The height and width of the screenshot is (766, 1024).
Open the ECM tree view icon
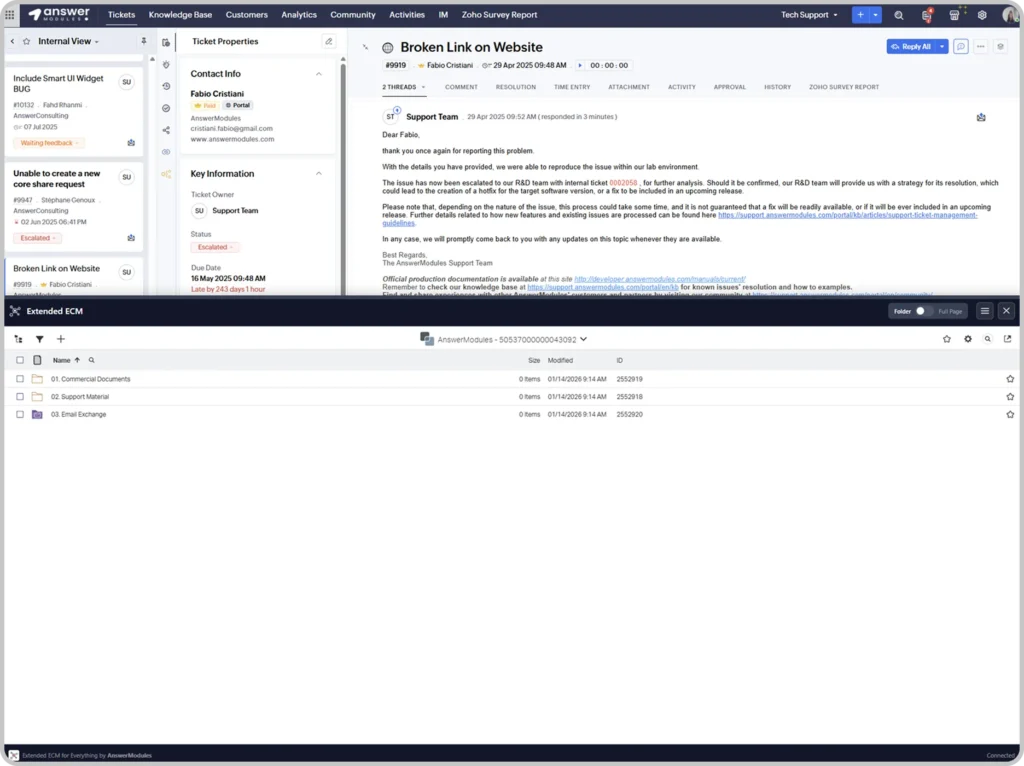[x=19, y=339]
